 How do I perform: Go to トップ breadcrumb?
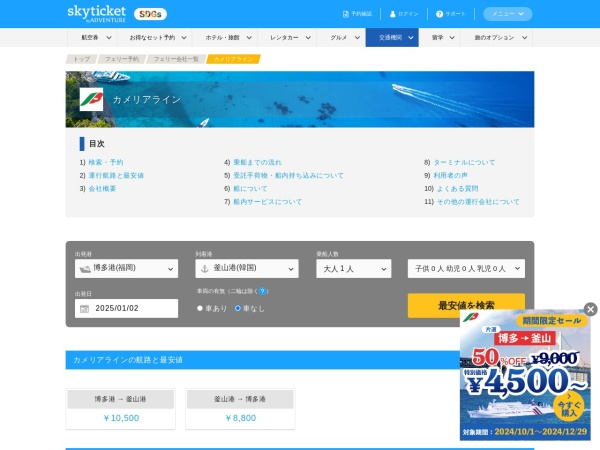82,59
